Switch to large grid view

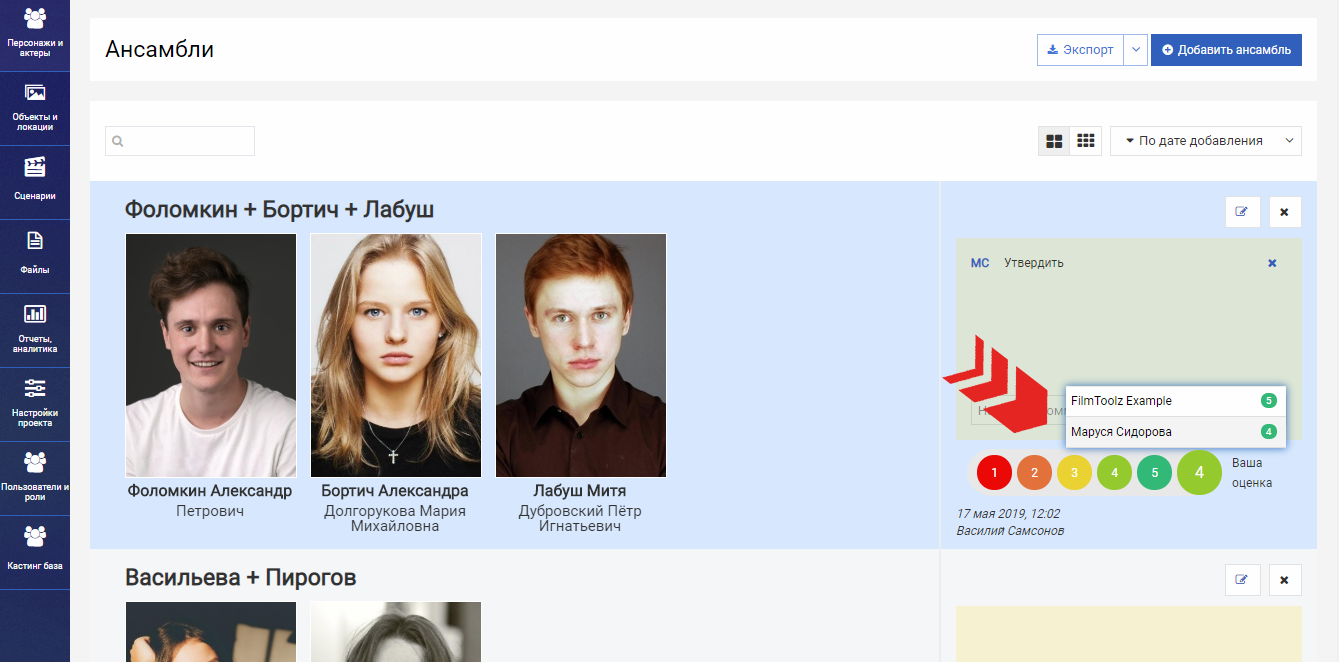coord(1054,141)
